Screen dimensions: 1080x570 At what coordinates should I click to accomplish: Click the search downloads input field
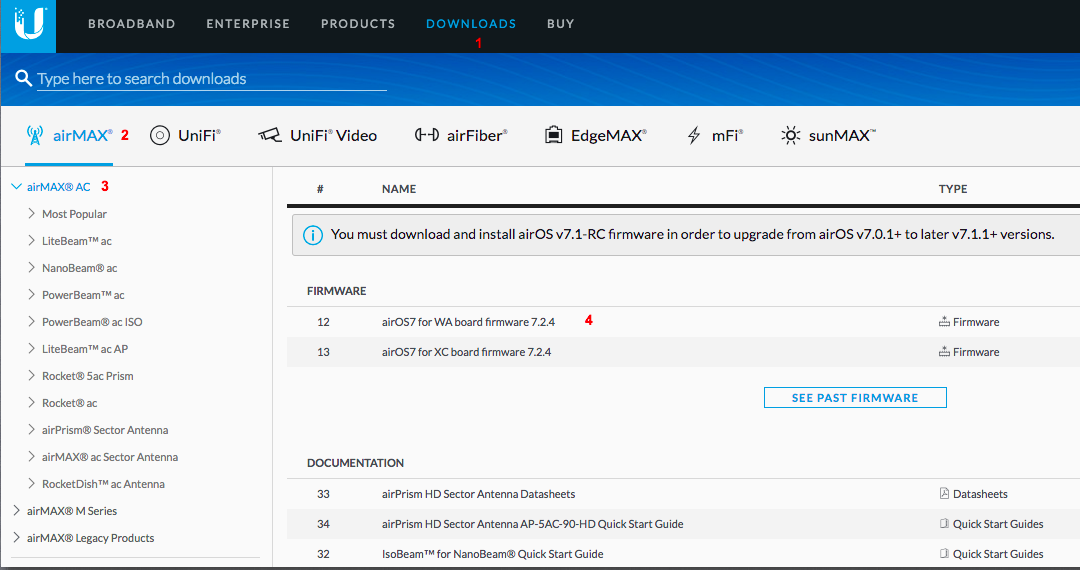pos(211,78)
